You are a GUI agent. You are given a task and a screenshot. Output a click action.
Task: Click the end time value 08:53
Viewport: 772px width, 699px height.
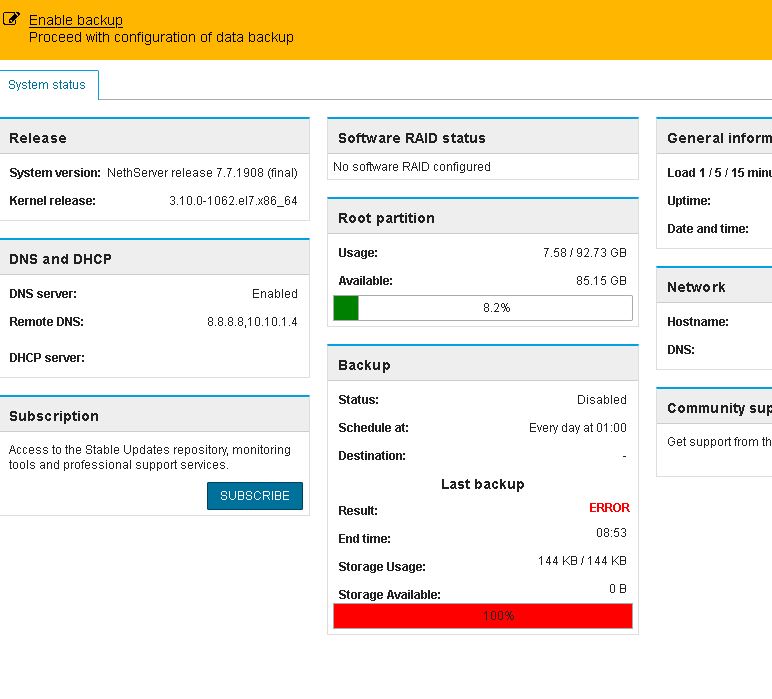611,533
